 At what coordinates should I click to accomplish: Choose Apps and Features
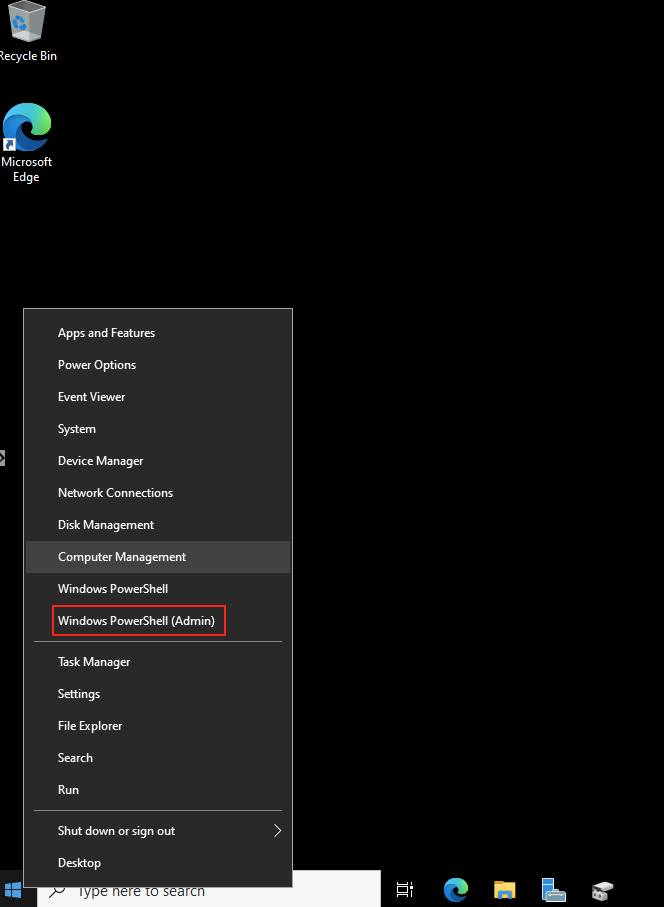pos(158,333)
